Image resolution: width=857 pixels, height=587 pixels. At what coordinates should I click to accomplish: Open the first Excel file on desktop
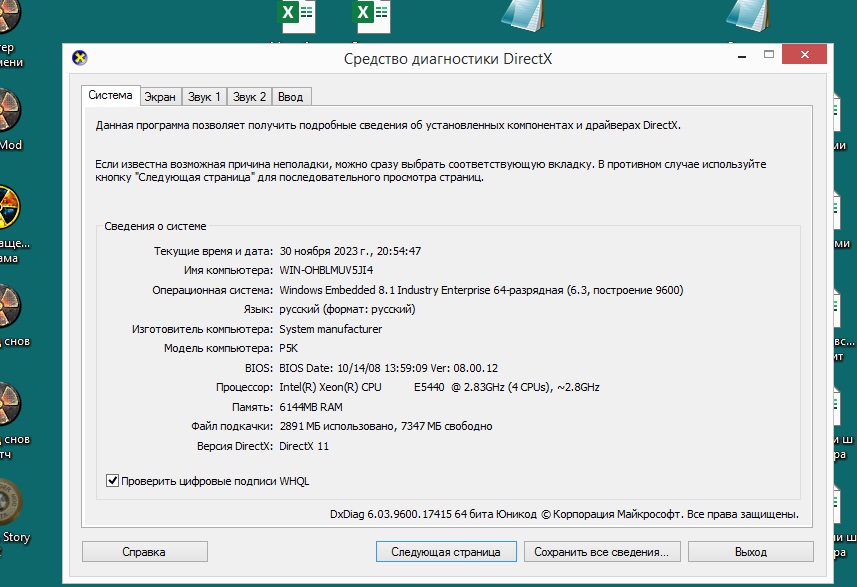pos(296,16)
